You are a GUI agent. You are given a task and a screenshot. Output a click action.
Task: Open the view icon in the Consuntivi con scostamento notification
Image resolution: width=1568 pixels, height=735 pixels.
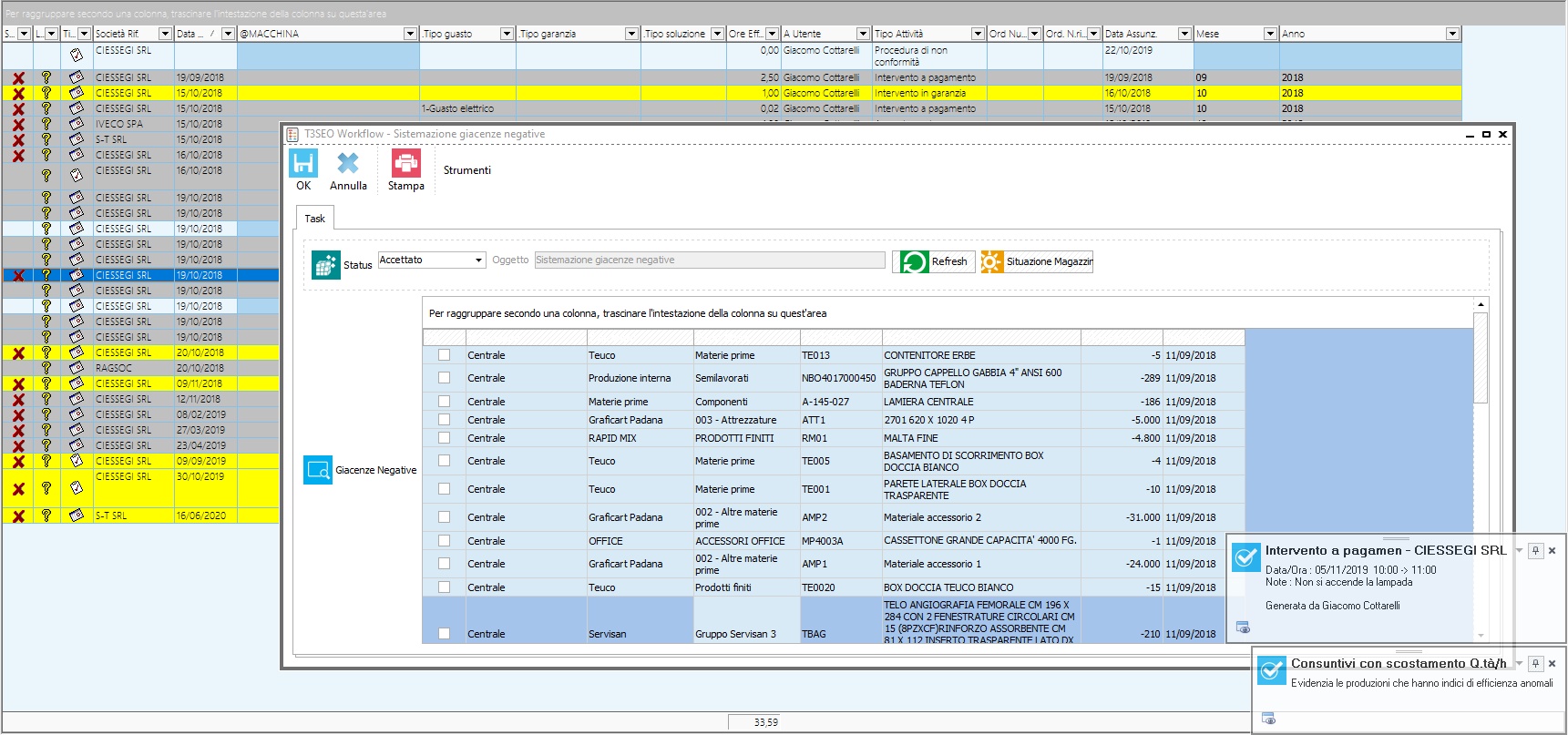(x=1268, y=719)
